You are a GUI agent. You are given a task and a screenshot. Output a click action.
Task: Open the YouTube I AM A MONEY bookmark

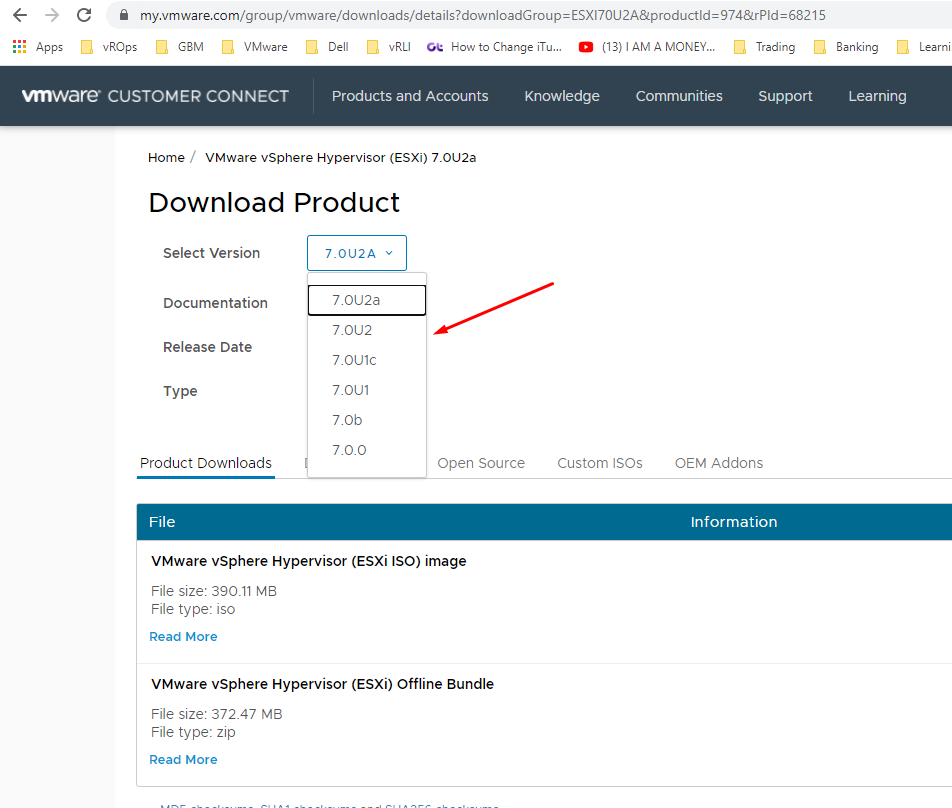click(647, 47)
